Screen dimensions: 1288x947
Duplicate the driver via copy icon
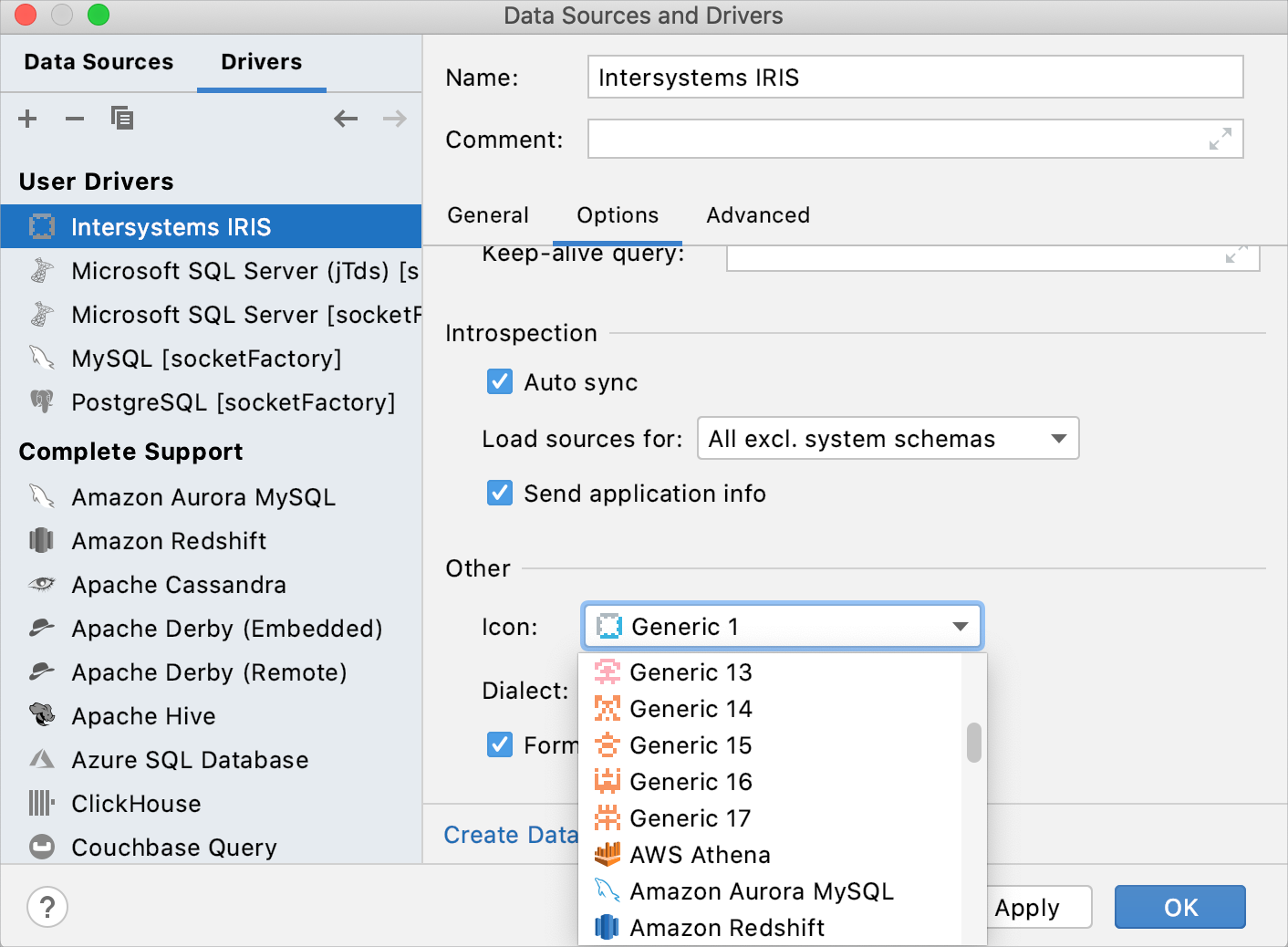121,118
